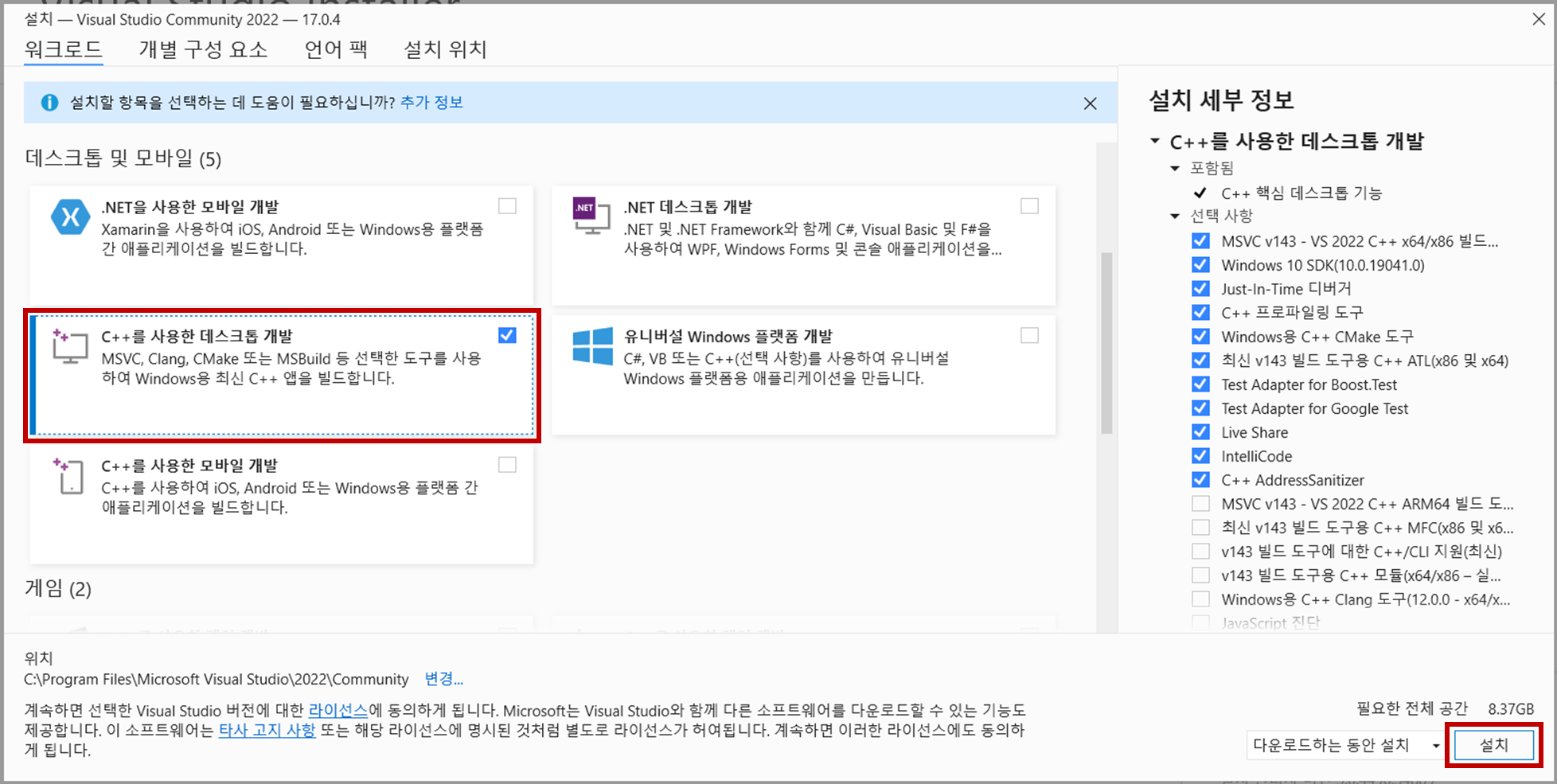Uncheck the Live Share option
Screen dimensions: 1557x784
click(1200, 431)
